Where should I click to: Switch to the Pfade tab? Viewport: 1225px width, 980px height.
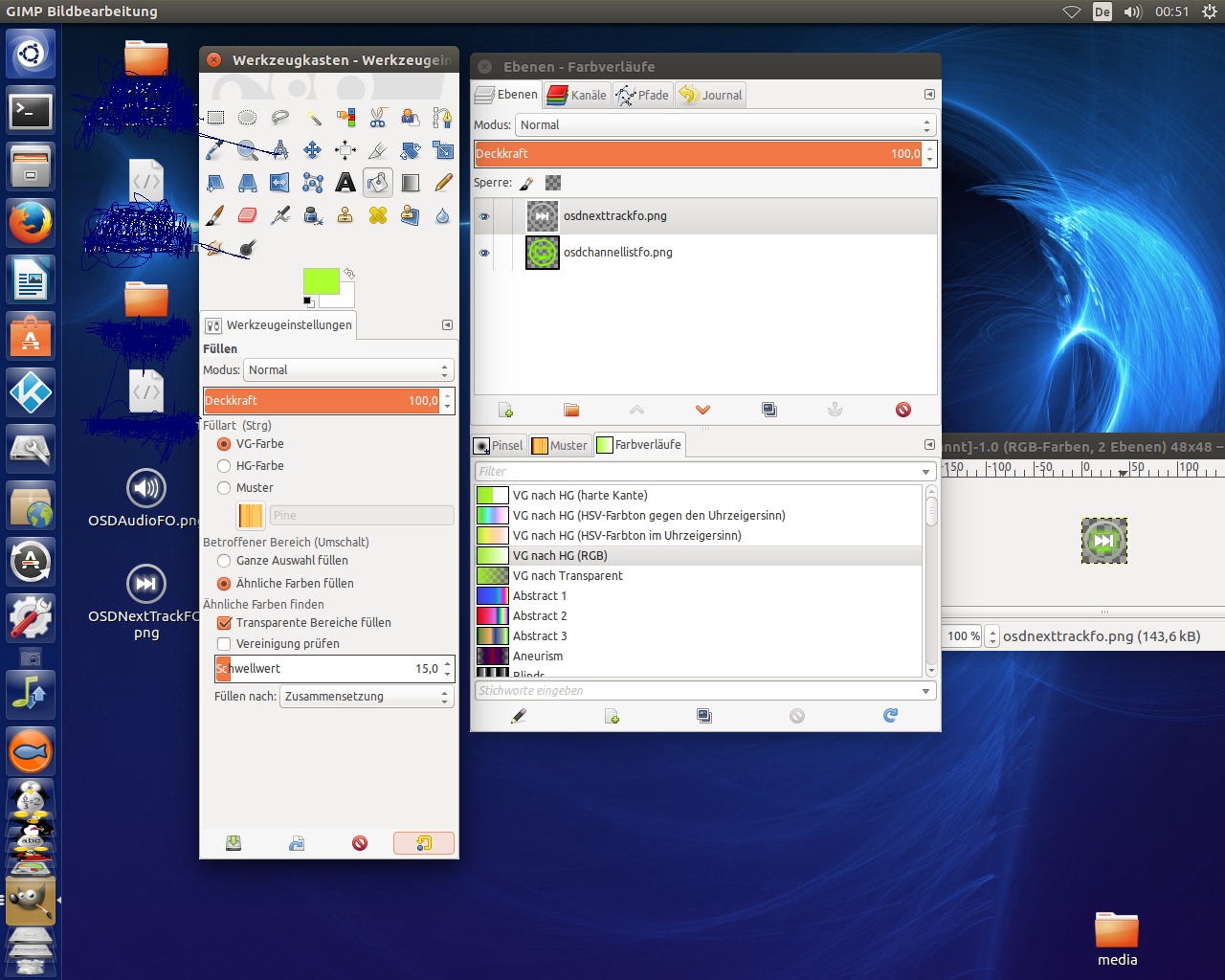(x=642, y=95)
